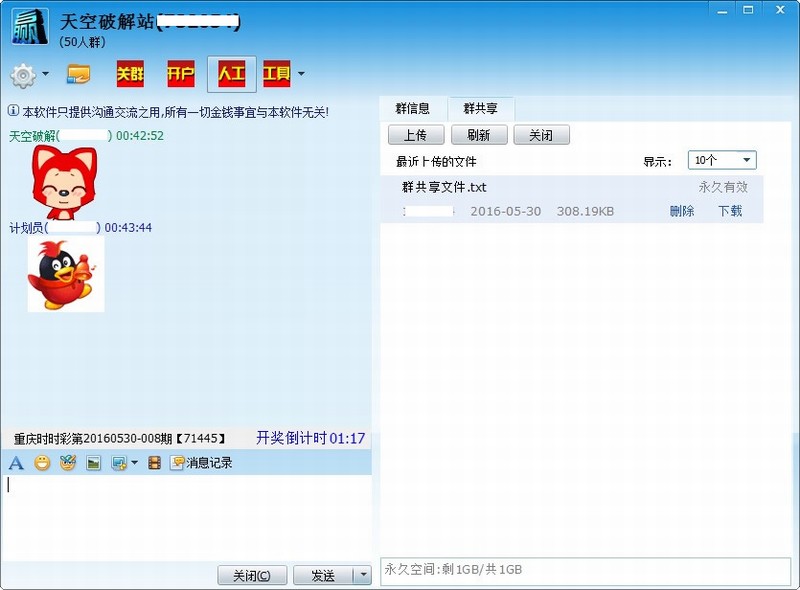Click the screen capture icon
800x590 pixels.
117,463
